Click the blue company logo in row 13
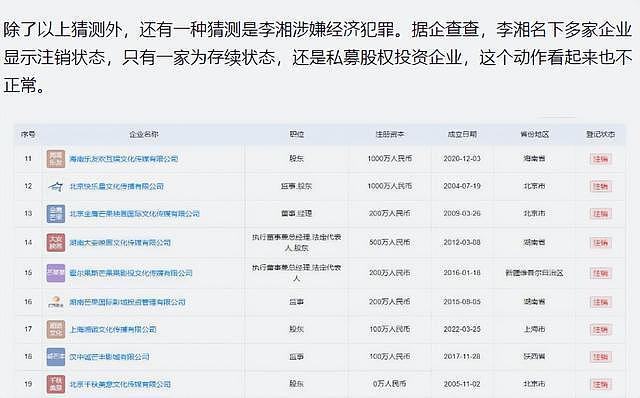640x398 pixels. pos(56,214)
